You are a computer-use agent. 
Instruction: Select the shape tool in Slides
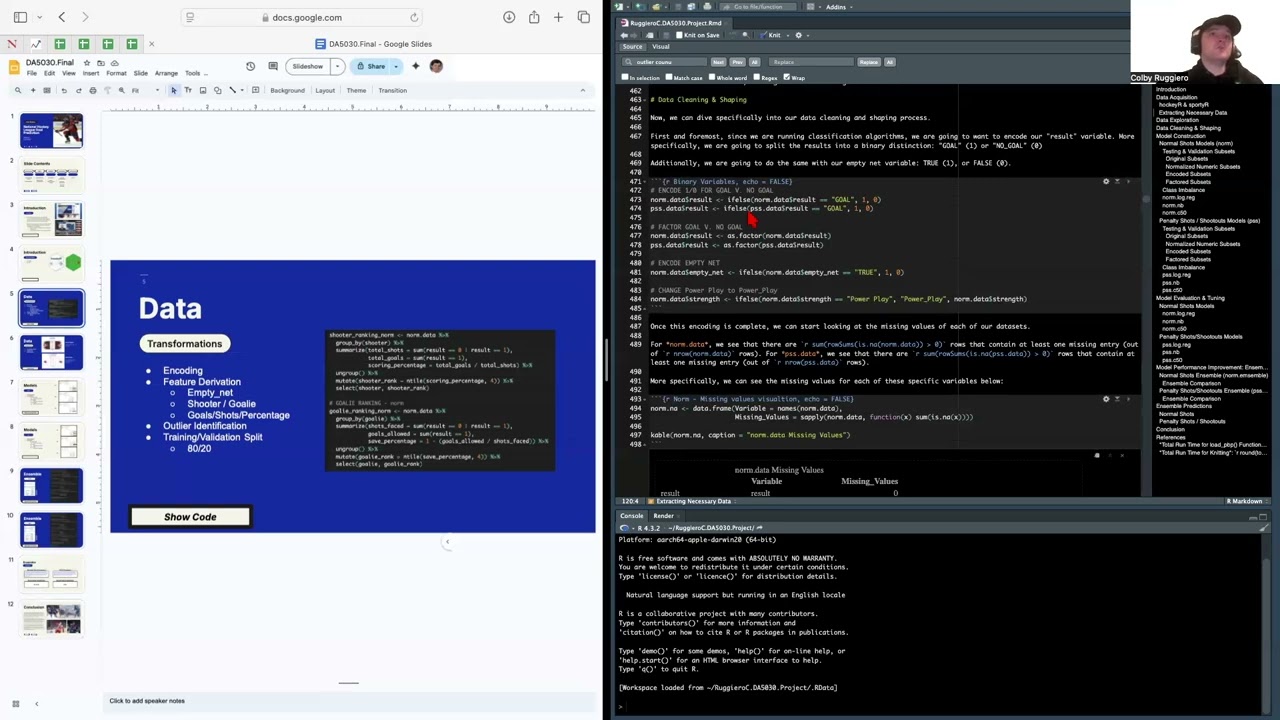217,90
